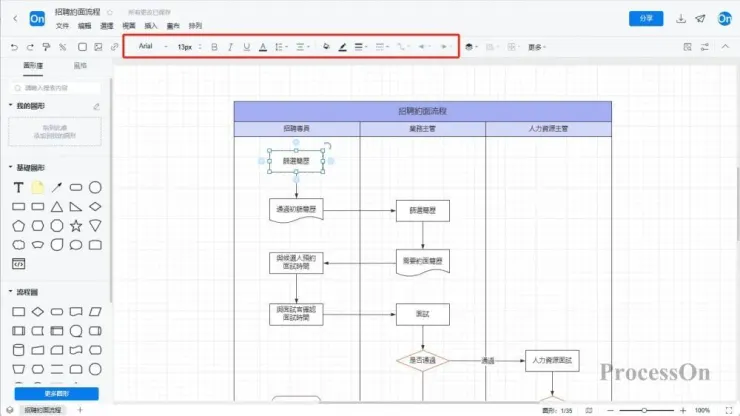
Task: Open the 编辑 menu
Action: (x=84, y=25)
